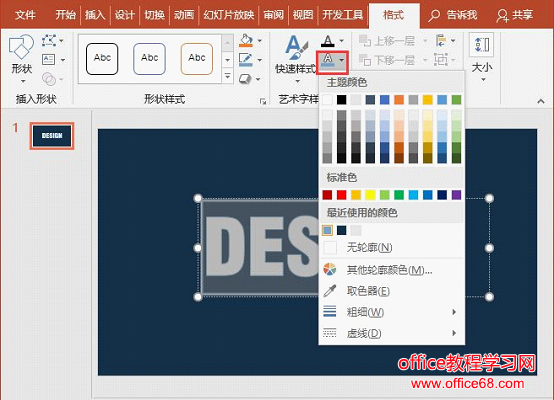
Task: Pick the light blue recently used color
Action: (x=328, y=230)
